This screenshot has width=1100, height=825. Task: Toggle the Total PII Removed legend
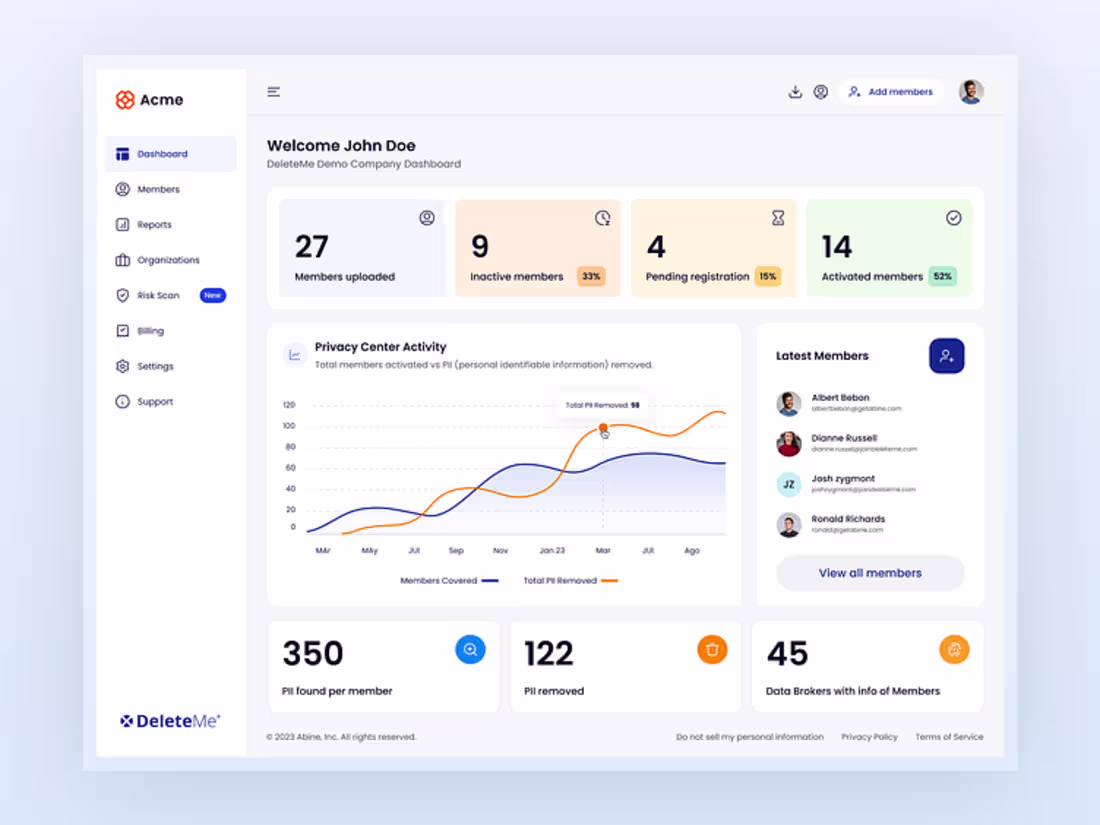point(570,580)
